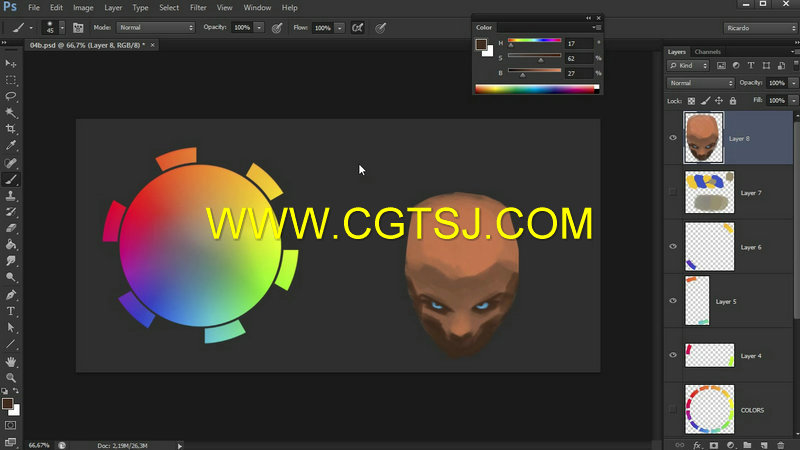Image resolution: width=800 pixels, height=450 pixels.
Task: Add a layer mask
Action: pyautogui.click(x=714, y=445)
